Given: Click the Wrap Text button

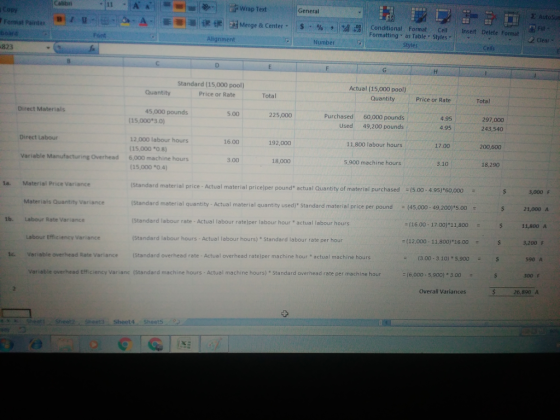Looking at the screenshot, I should (x=248, y=9).
